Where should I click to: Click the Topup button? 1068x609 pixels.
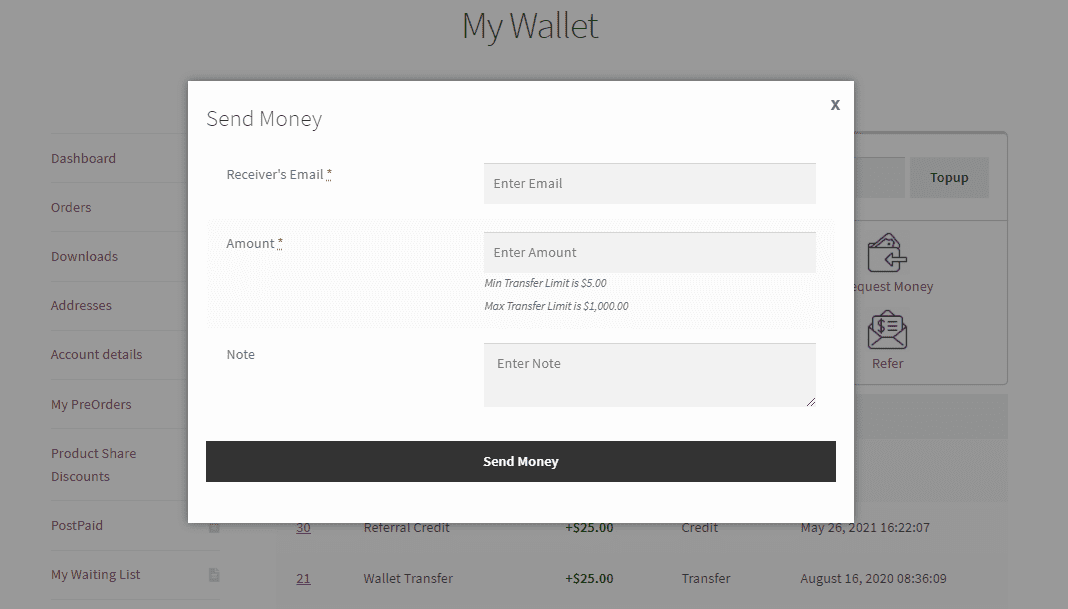click(948, 177)
